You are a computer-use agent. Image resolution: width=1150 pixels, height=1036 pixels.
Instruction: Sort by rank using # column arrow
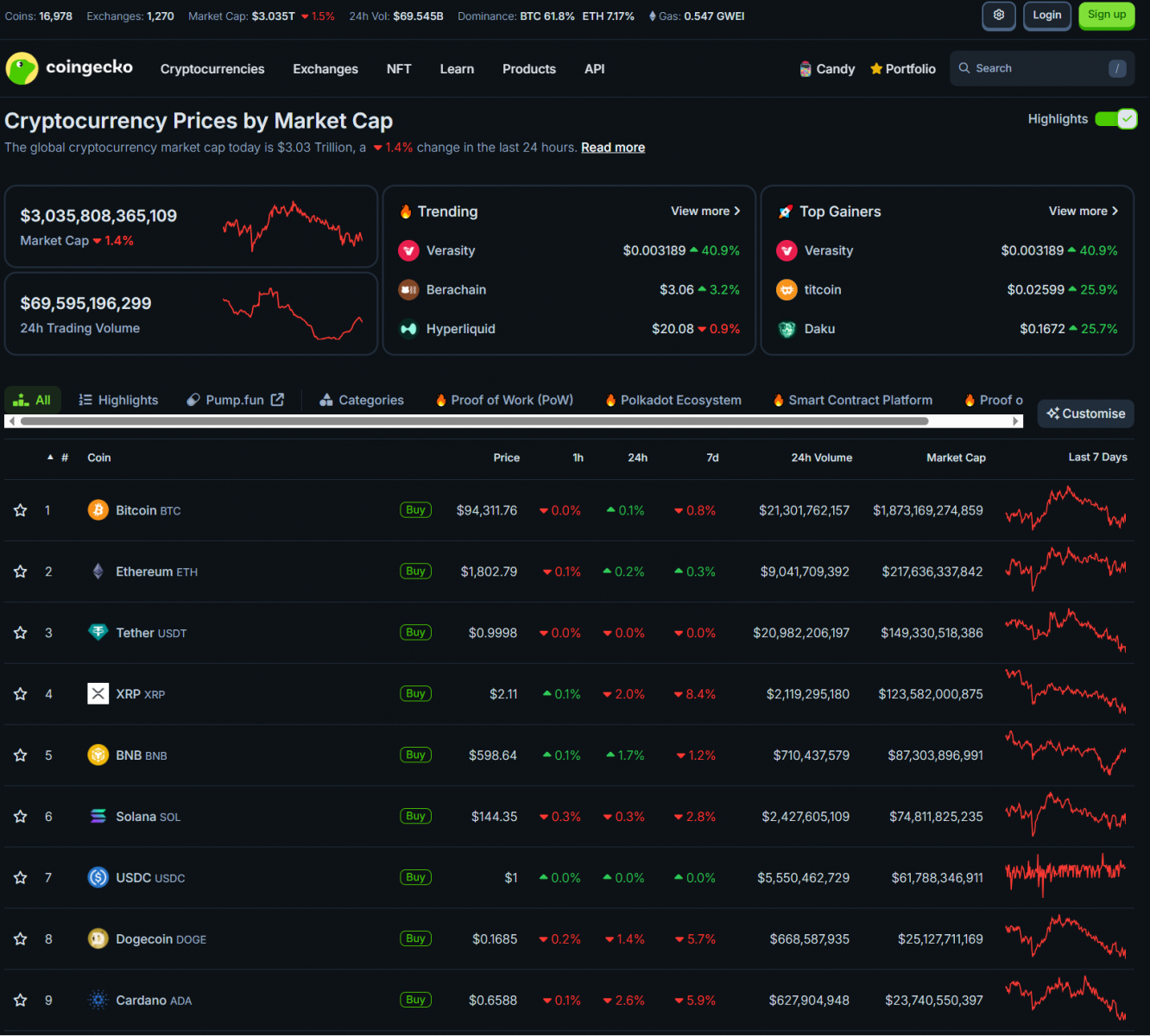click(51, 458)
